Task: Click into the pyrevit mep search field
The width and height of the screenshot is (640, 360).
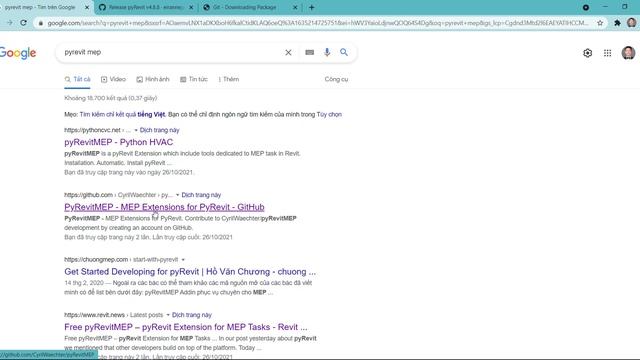Action: (x=171, y=52)
